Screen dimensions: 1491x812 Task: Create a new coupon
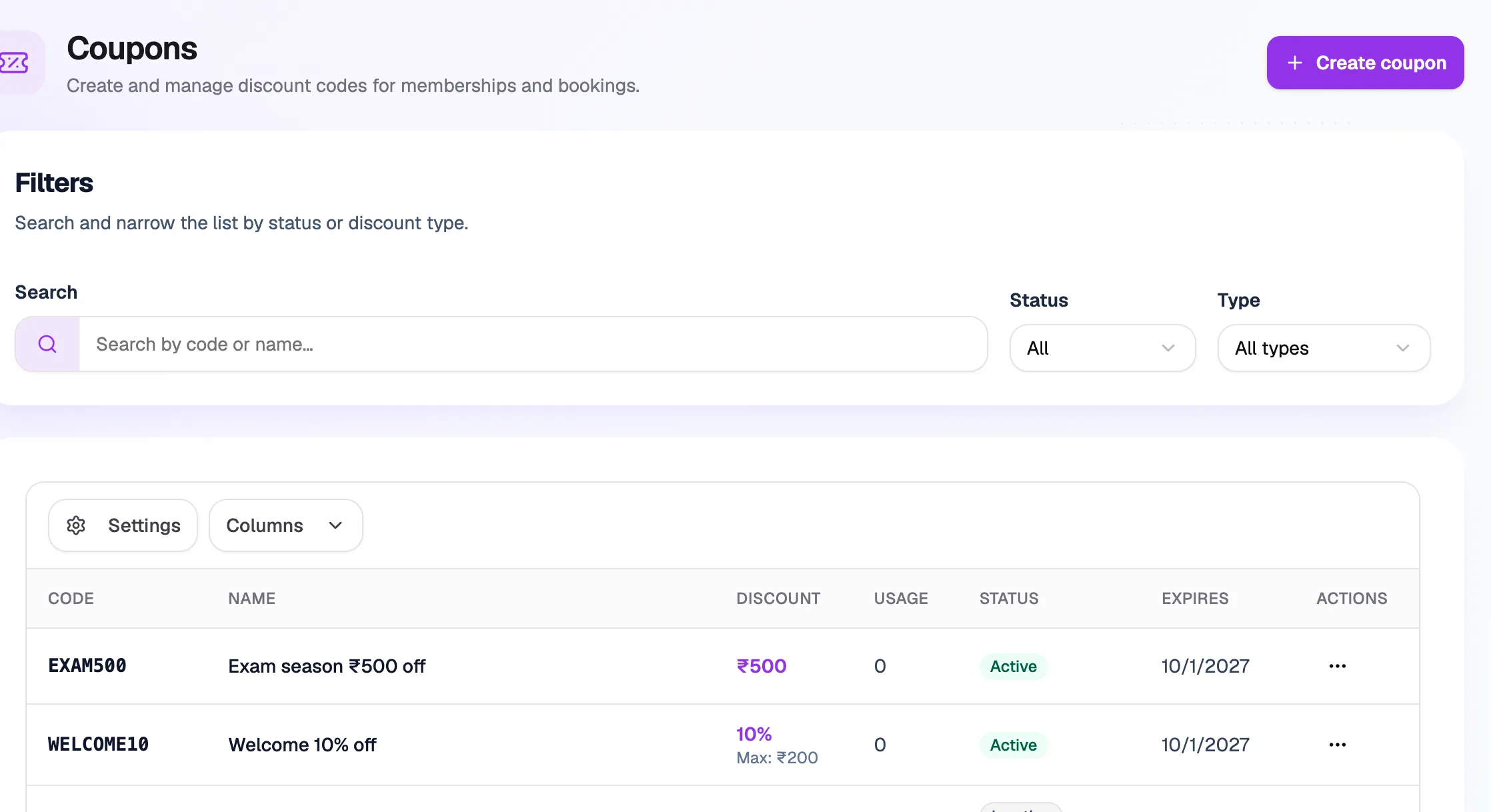[x=1365, y=63]
